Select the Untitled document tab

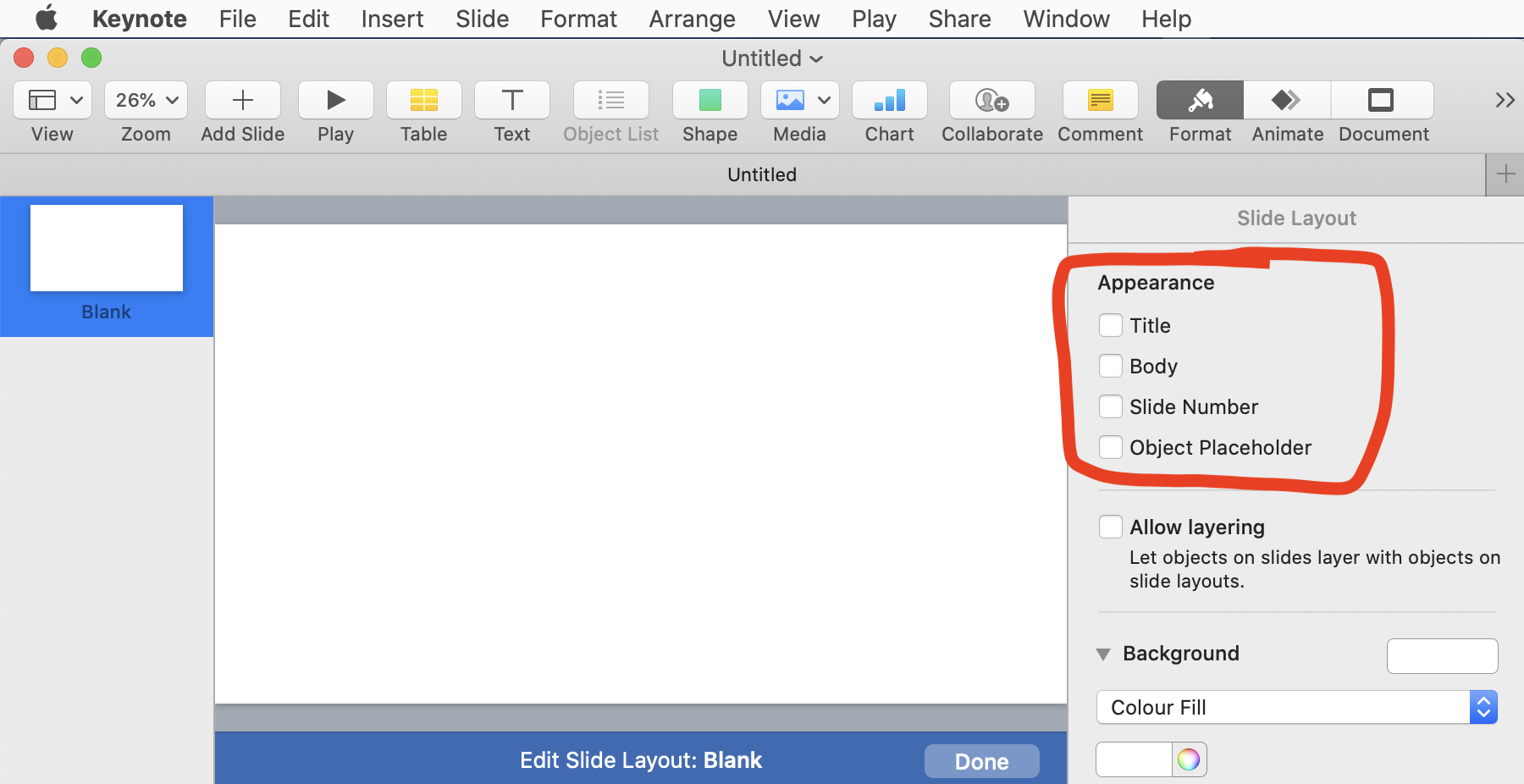(762, 174)
